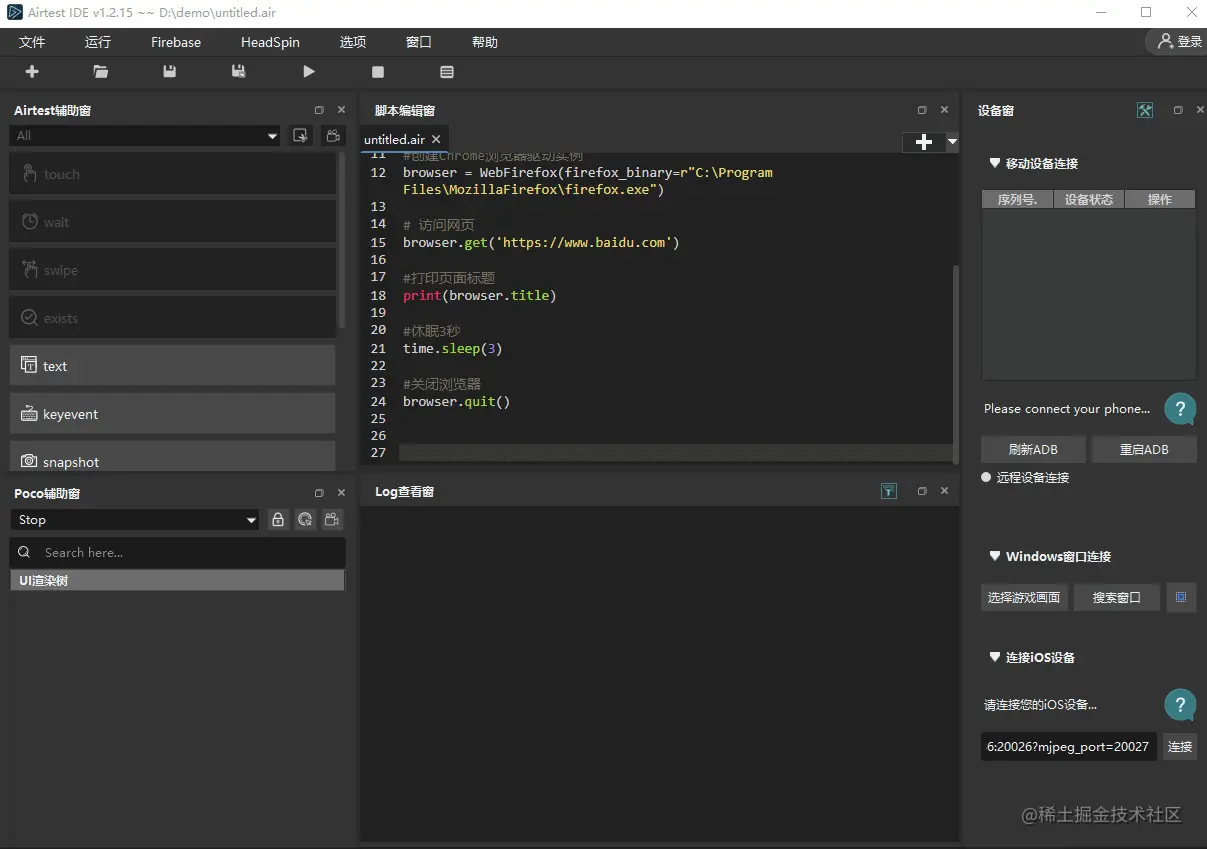Run the script with the play icon

(309, 72)
